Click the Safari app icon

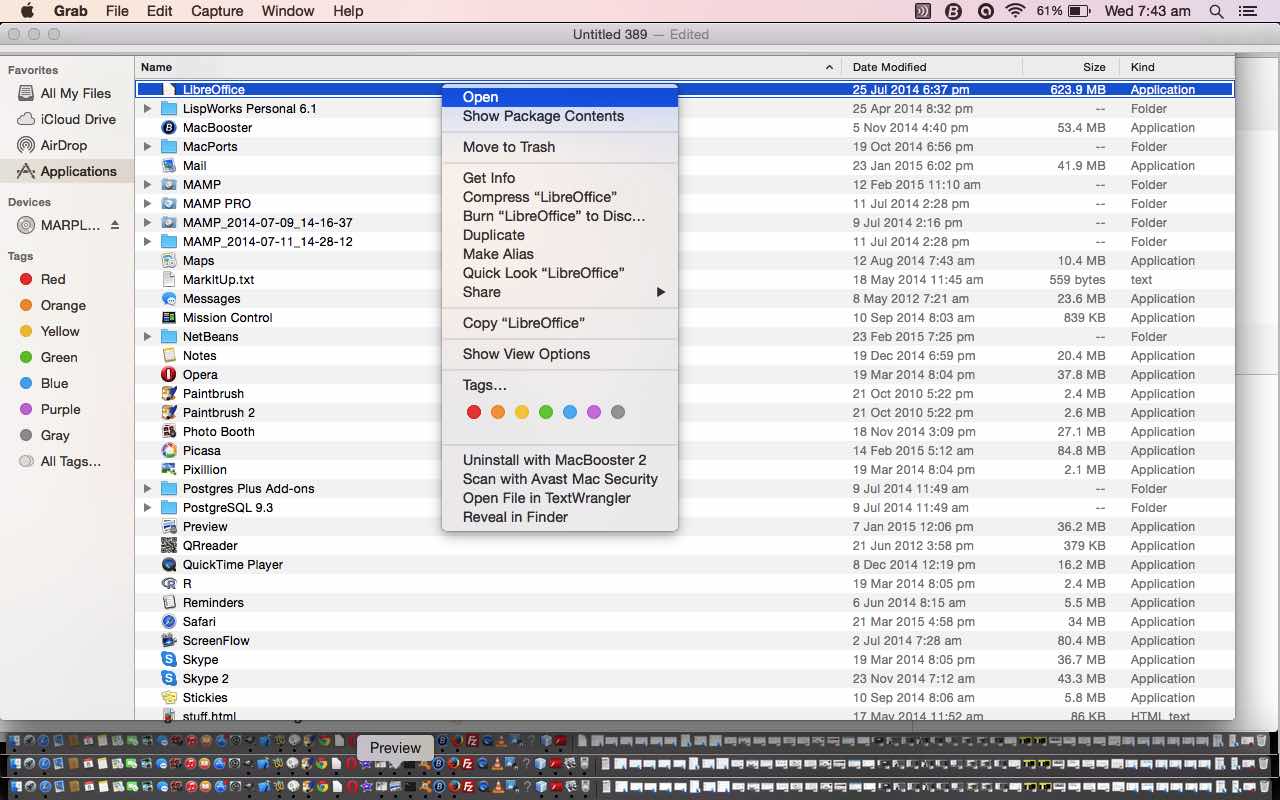(x=169, y=622)
